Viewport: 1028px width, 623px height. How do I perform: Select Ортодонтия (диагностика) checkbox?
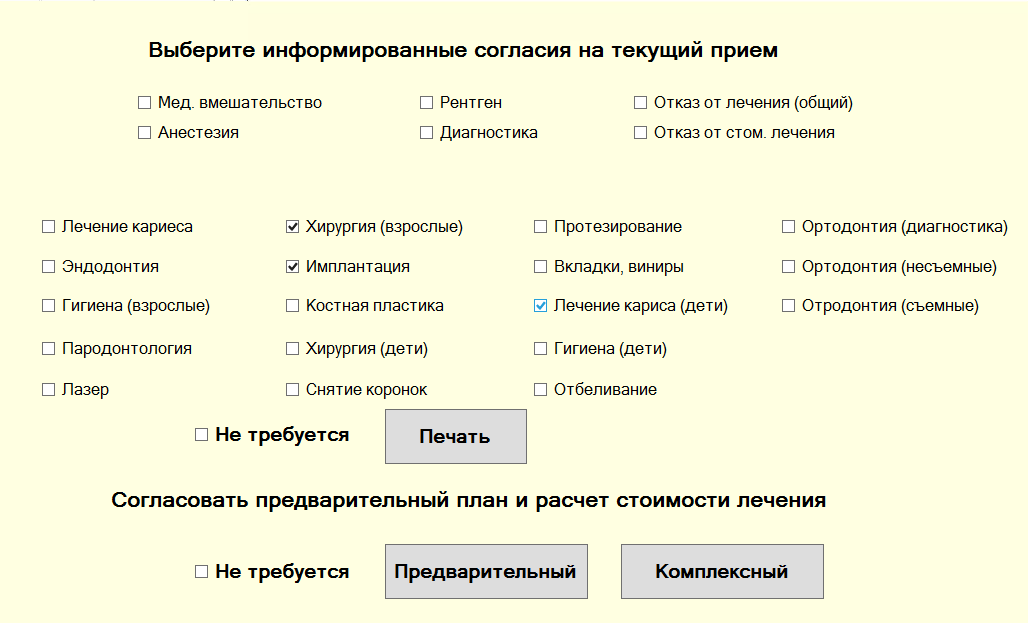point(788,227)
